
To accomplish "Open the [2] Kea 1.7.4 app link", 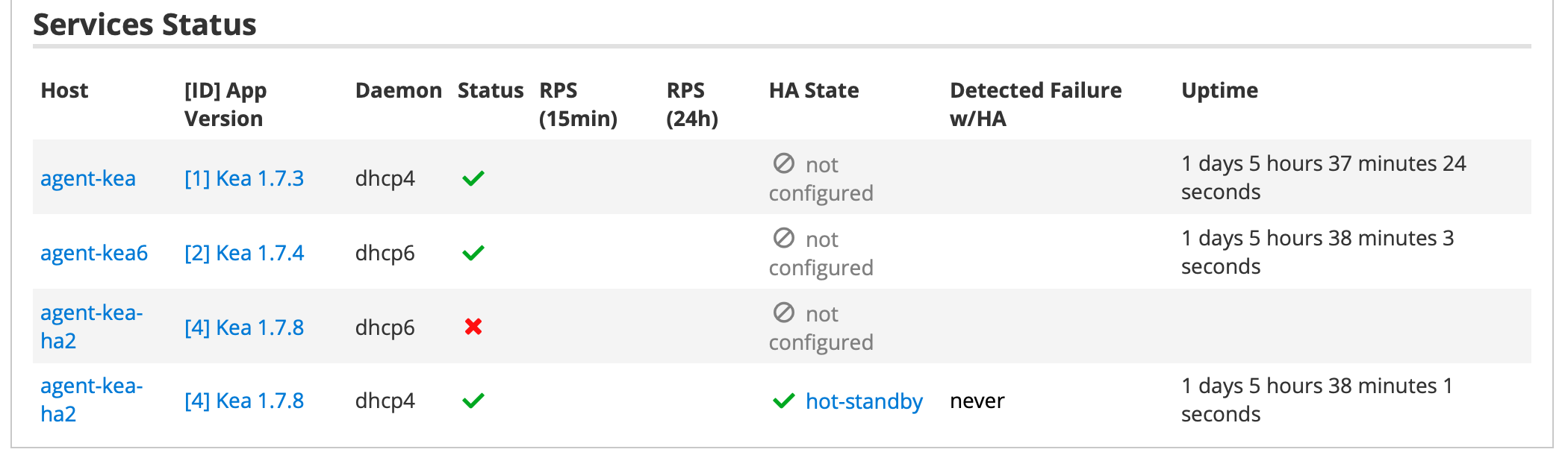I will (x=244, y=253).
